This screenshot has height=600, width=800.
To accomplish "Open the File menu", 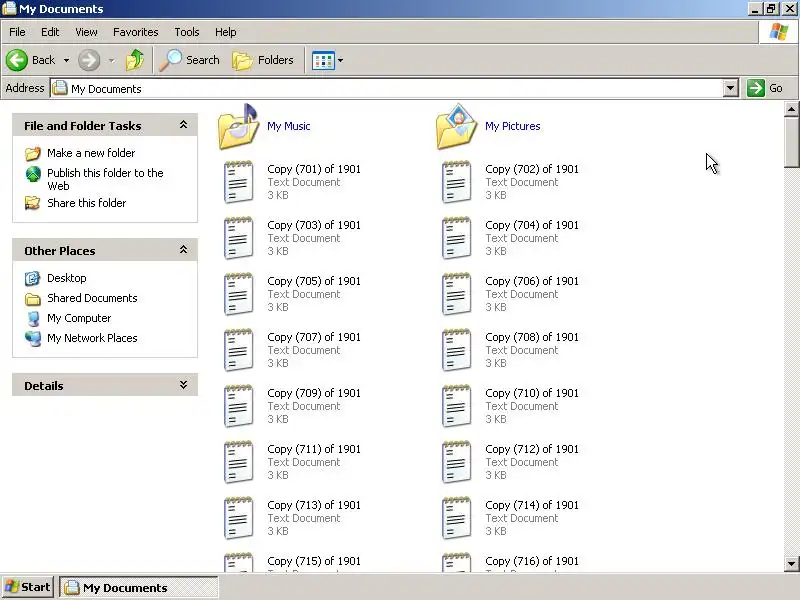I will [17, 32].
